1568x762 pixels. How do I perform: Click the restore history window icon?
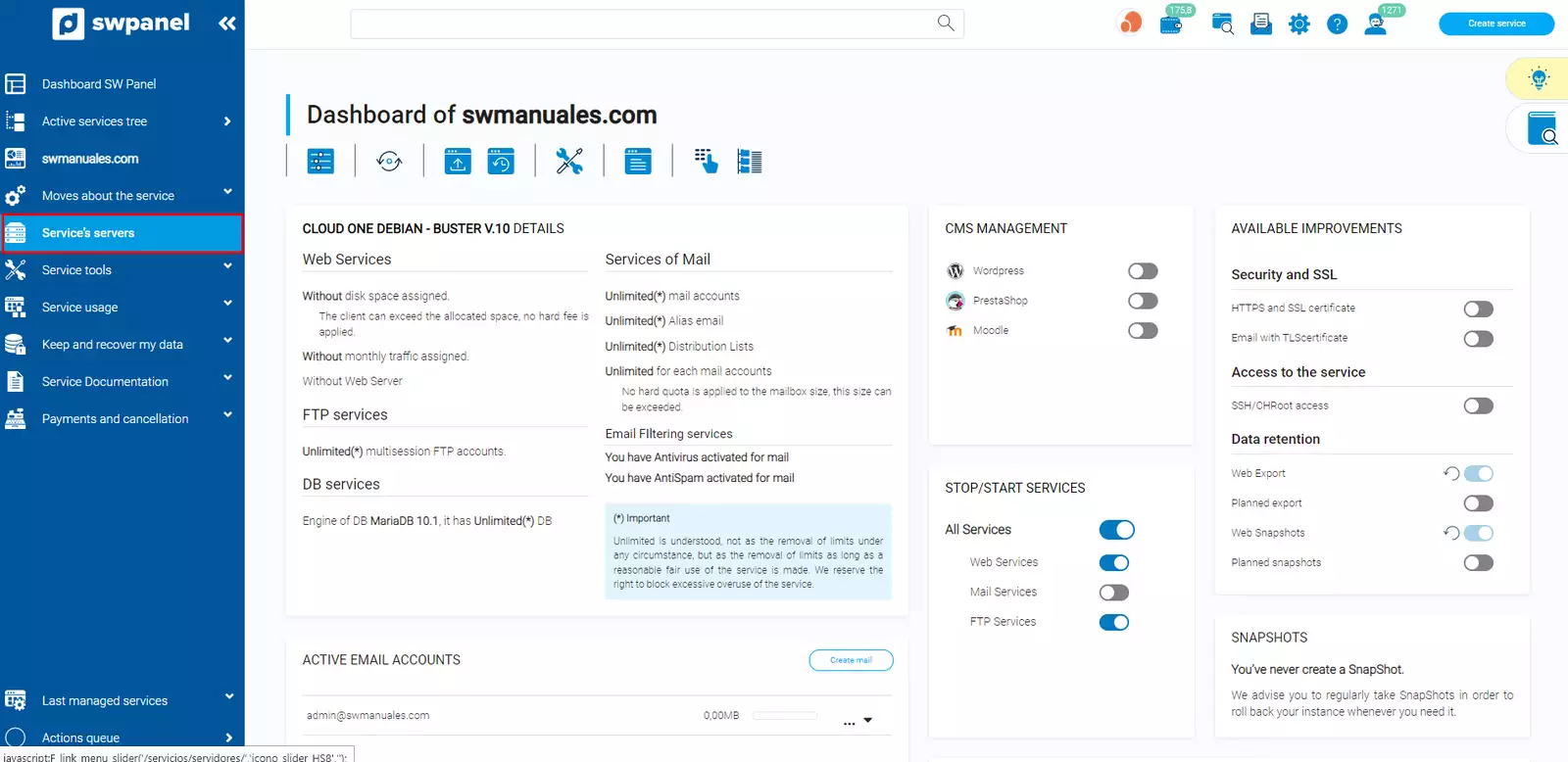[x=501, y=161]
